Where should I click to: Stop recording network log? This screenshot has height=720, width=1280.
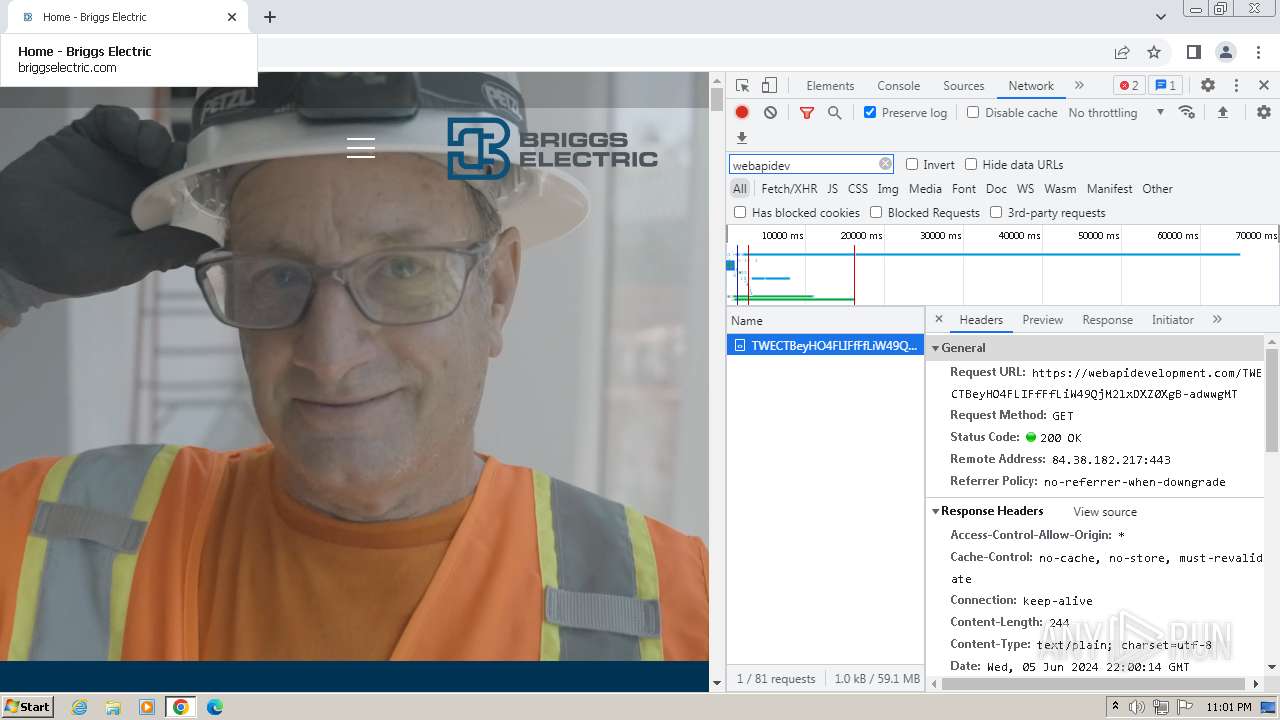pos(742,113)
